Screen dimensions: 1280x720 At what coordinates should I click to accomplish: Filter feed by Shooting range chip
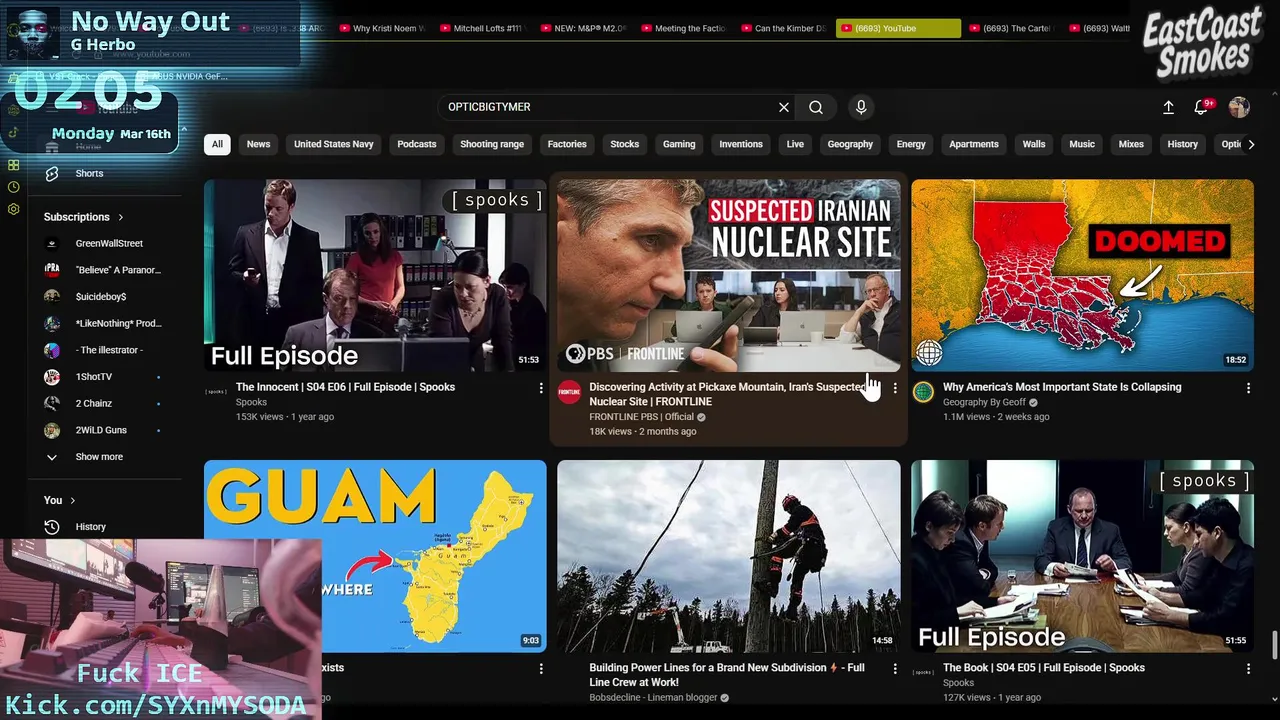(x=492, y=144)
